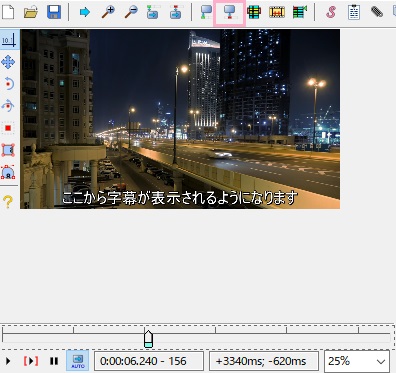
Task: Select the Scale subtitles tool
Action: coord(8,128)
